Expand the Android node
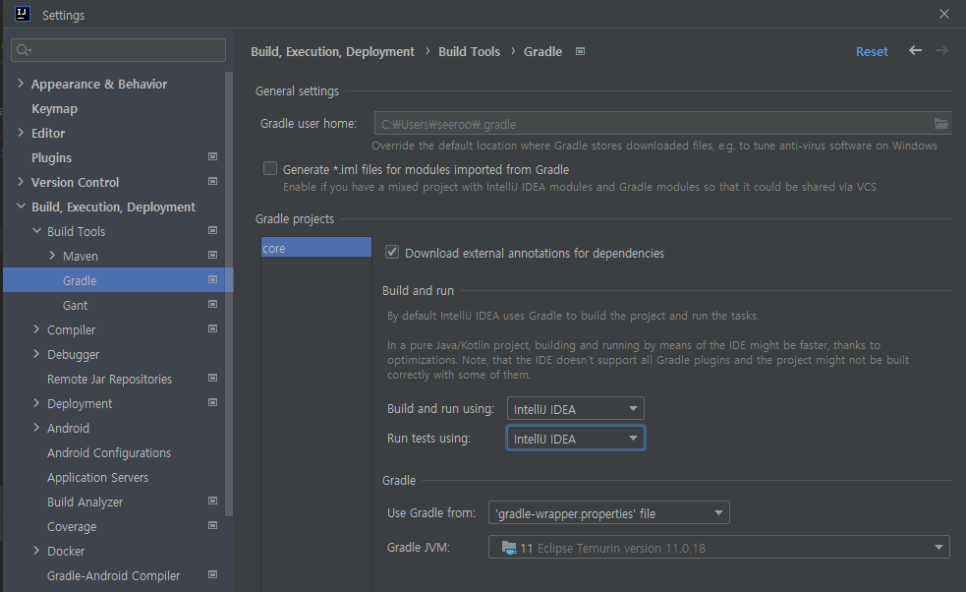 [36, 428]
